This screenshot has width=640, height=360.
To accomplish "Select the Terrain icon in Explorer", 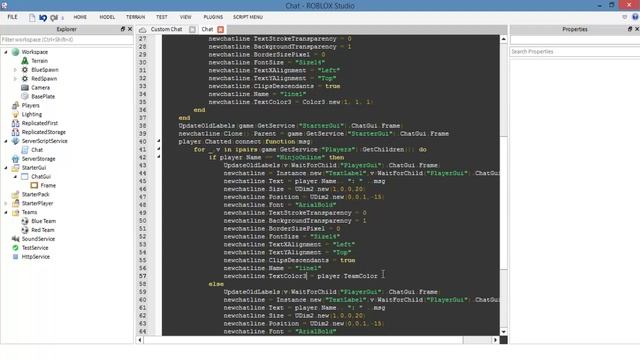I will pyautogui.click(x=25, y=61).
